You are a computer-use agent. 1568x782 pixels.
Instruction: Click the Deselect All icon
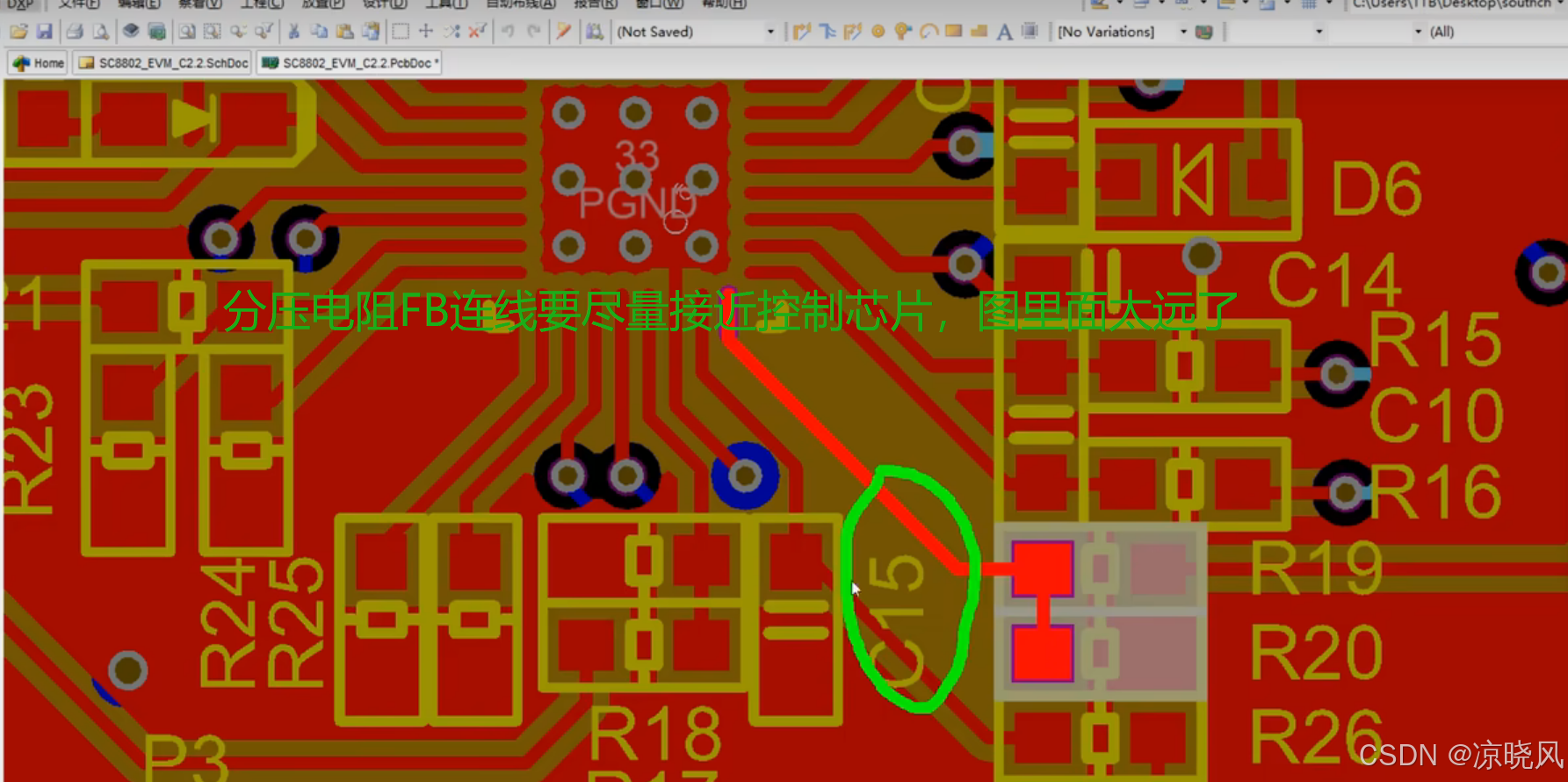click(452, 32)
